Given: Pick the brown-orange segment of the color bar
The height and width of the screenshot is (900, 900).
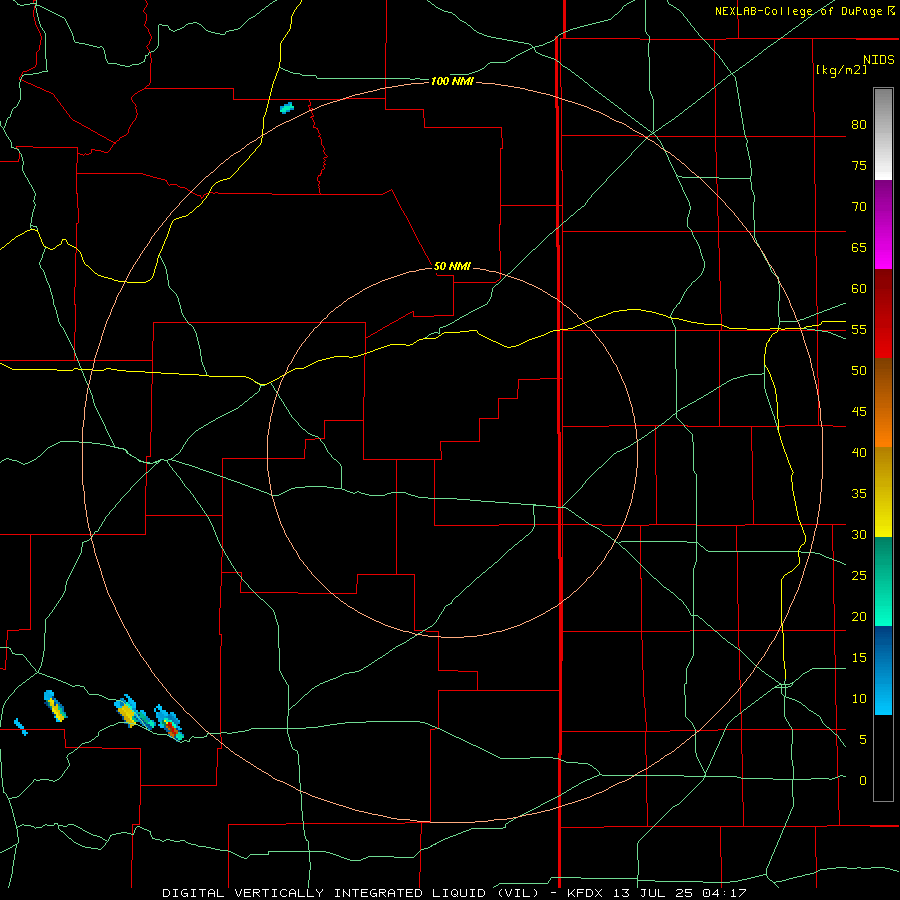Looking at the screenshot, I should tap(883, 402).
